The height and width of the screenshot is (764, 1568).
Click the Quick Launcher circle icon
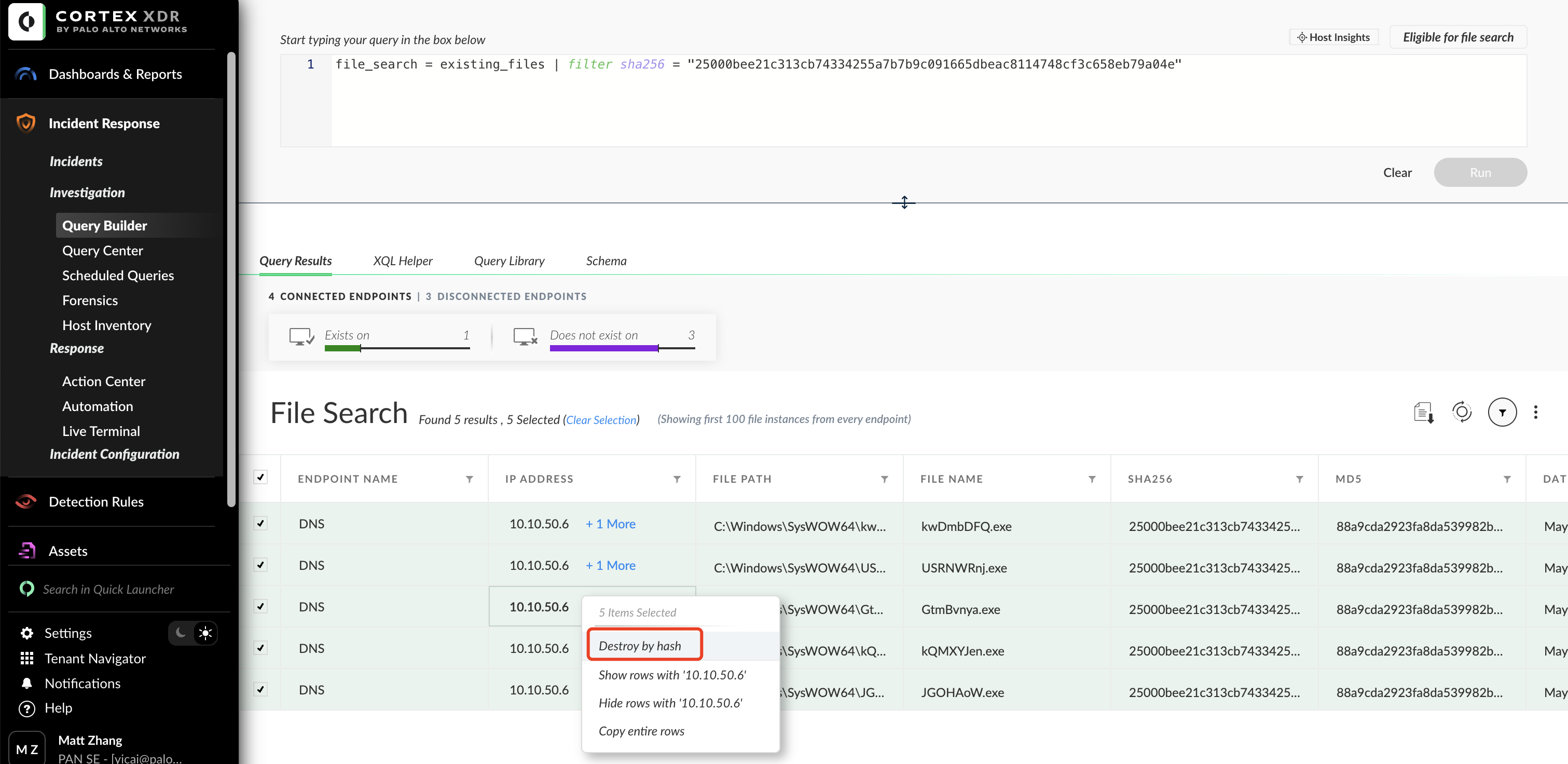coord(27,589)
